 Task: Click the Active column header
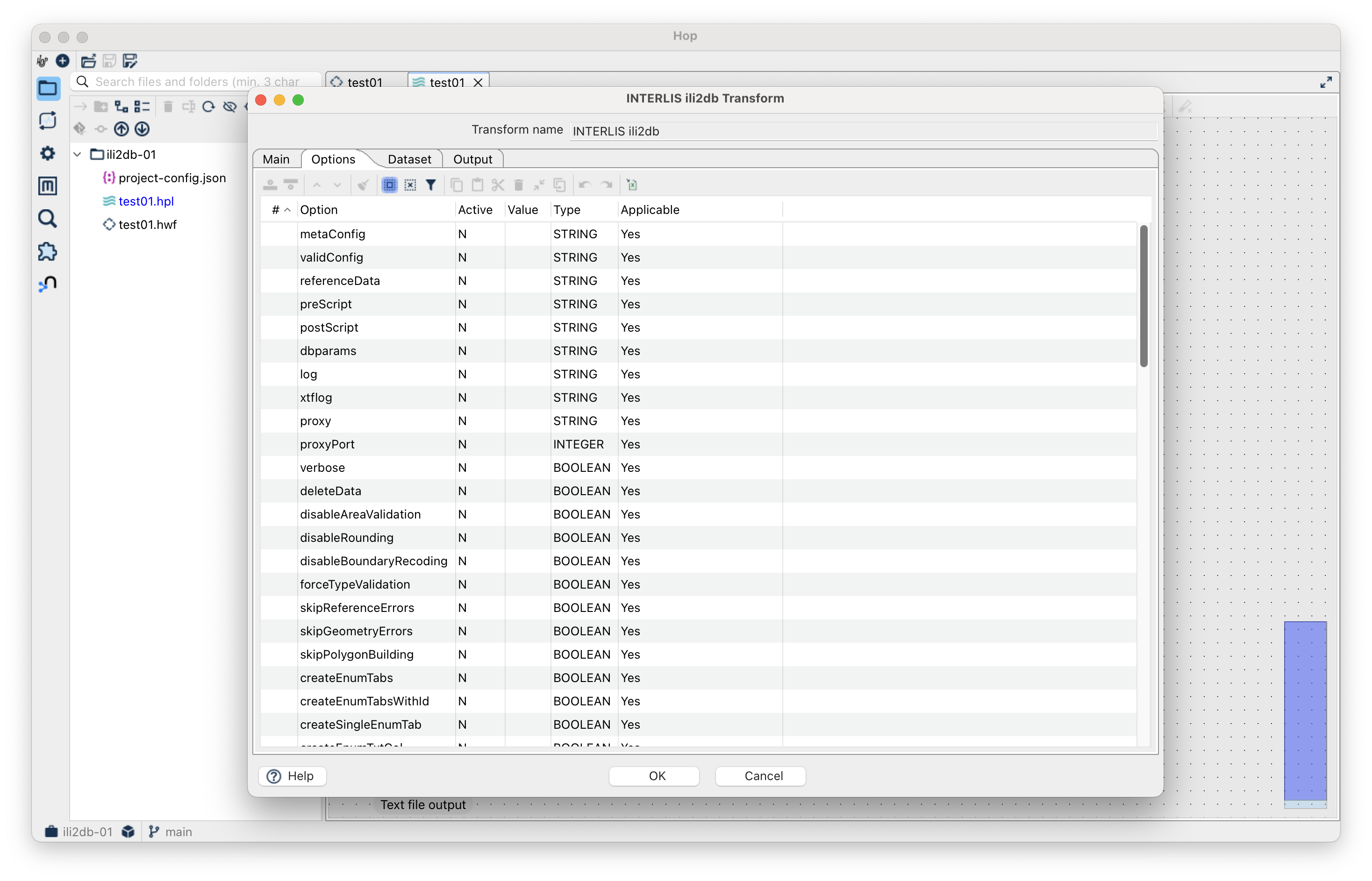(x=480, y=210)
